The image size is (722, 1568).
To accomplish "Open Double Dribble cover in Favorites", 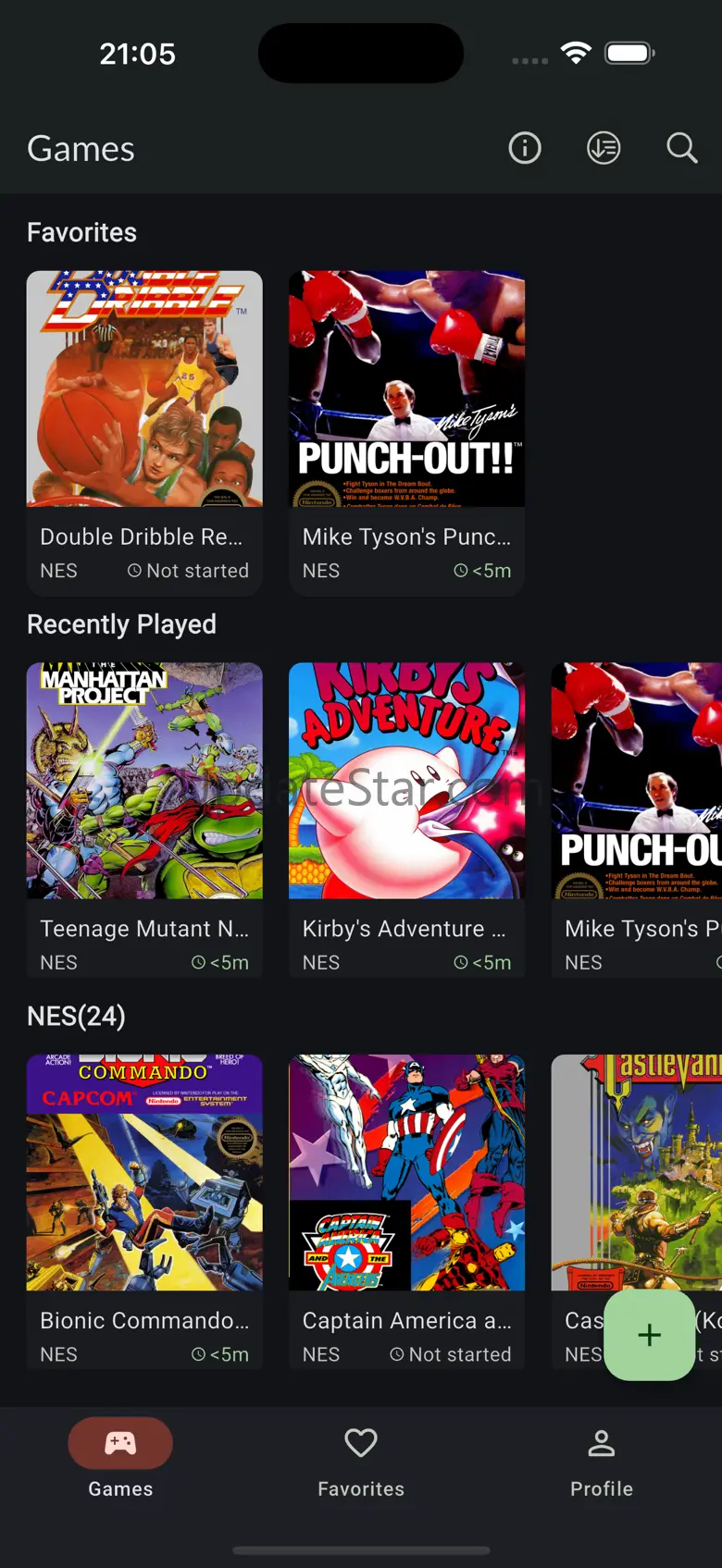I will (144, 389).
